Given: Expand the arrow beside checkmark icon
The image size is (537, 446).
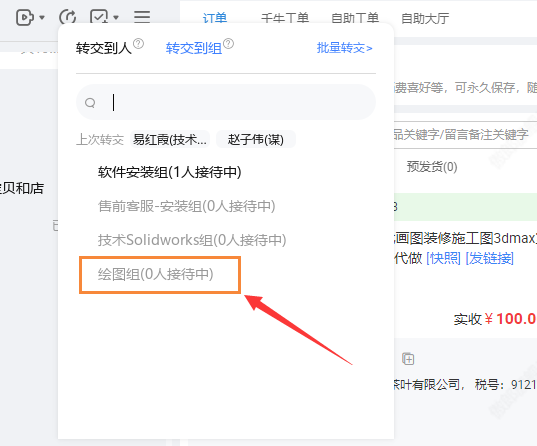Looking at the screenshot, I should pyautogui.click(x=116, y=17).
